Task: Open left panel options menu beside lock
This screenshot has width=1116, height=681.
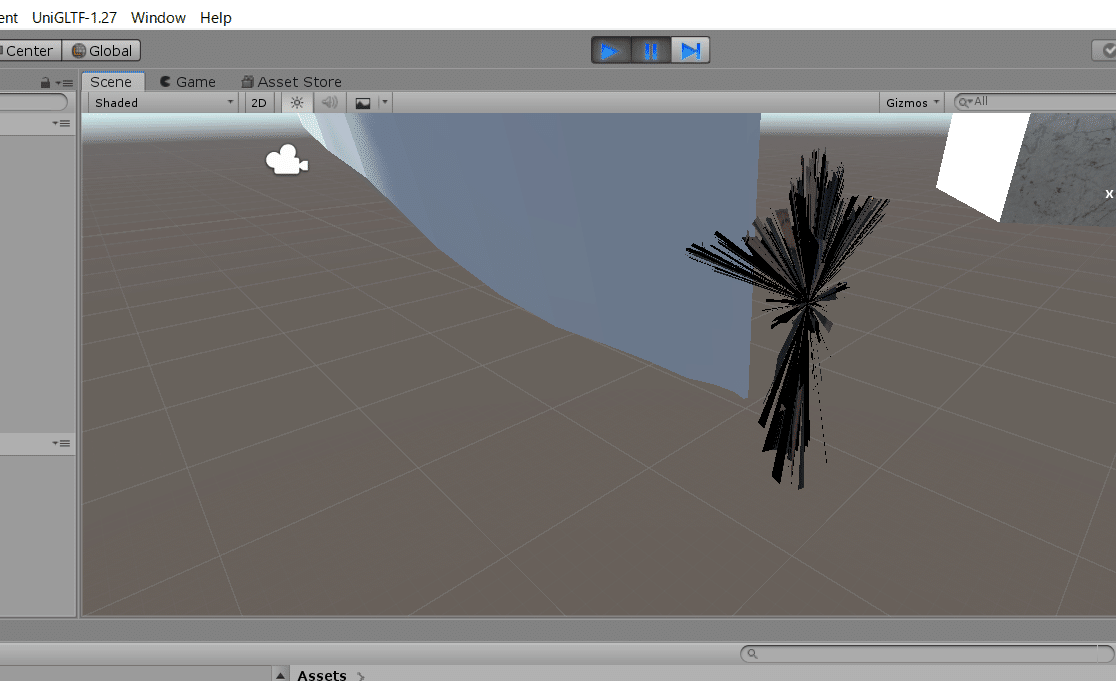Action: click(64, 83)
